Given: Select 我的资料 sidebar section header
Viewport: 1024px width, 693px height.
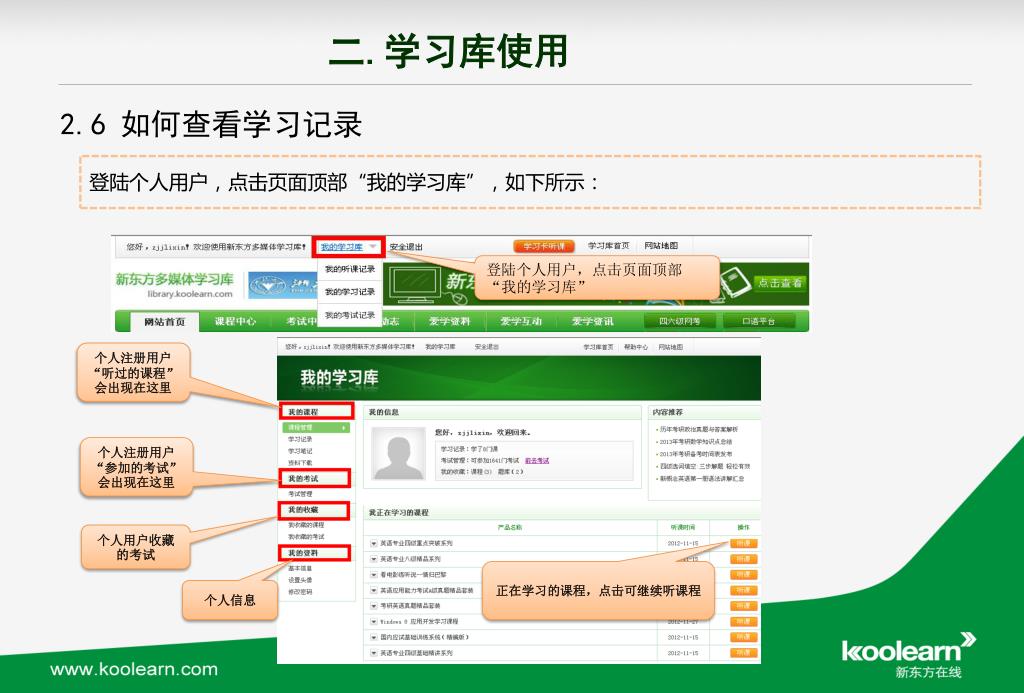Looking at the screenshot, I should click(x=315, y=553).
